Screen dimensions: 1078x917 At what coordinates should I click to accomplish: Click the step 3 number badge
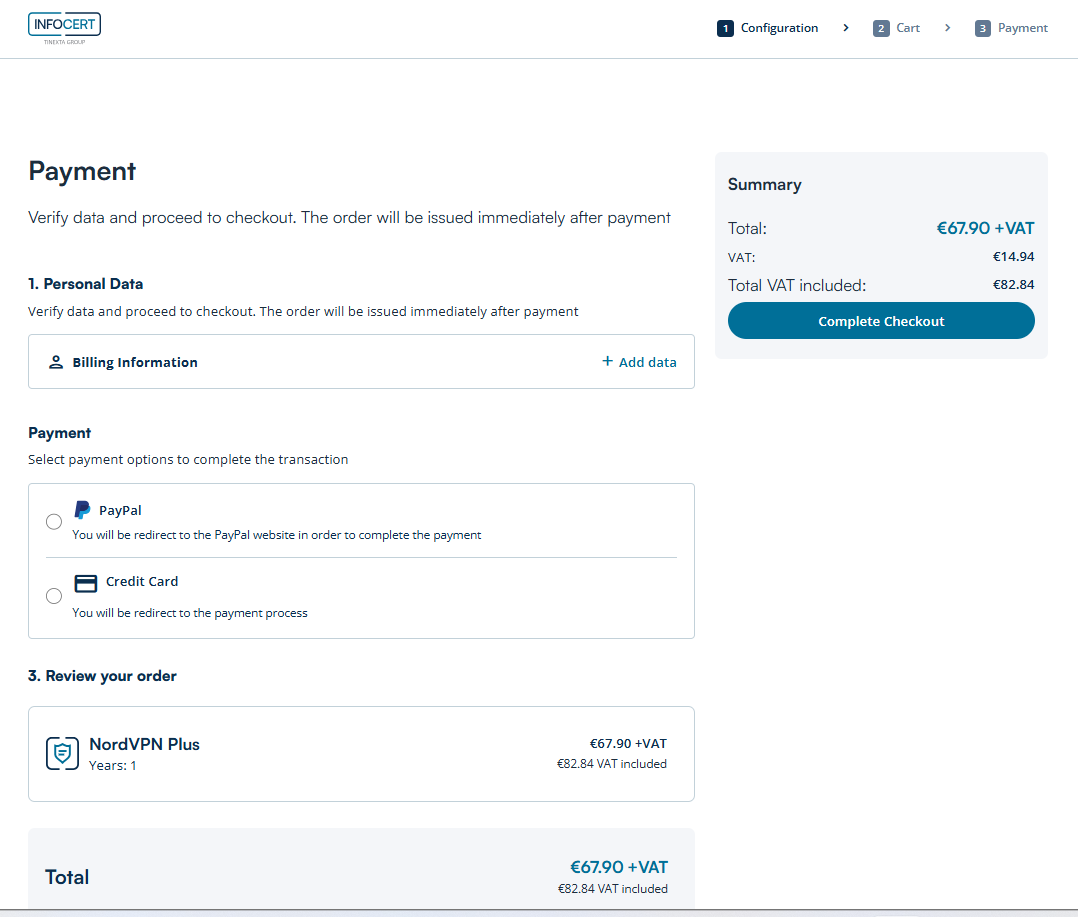pyautogui.click(x=982, y=28)
